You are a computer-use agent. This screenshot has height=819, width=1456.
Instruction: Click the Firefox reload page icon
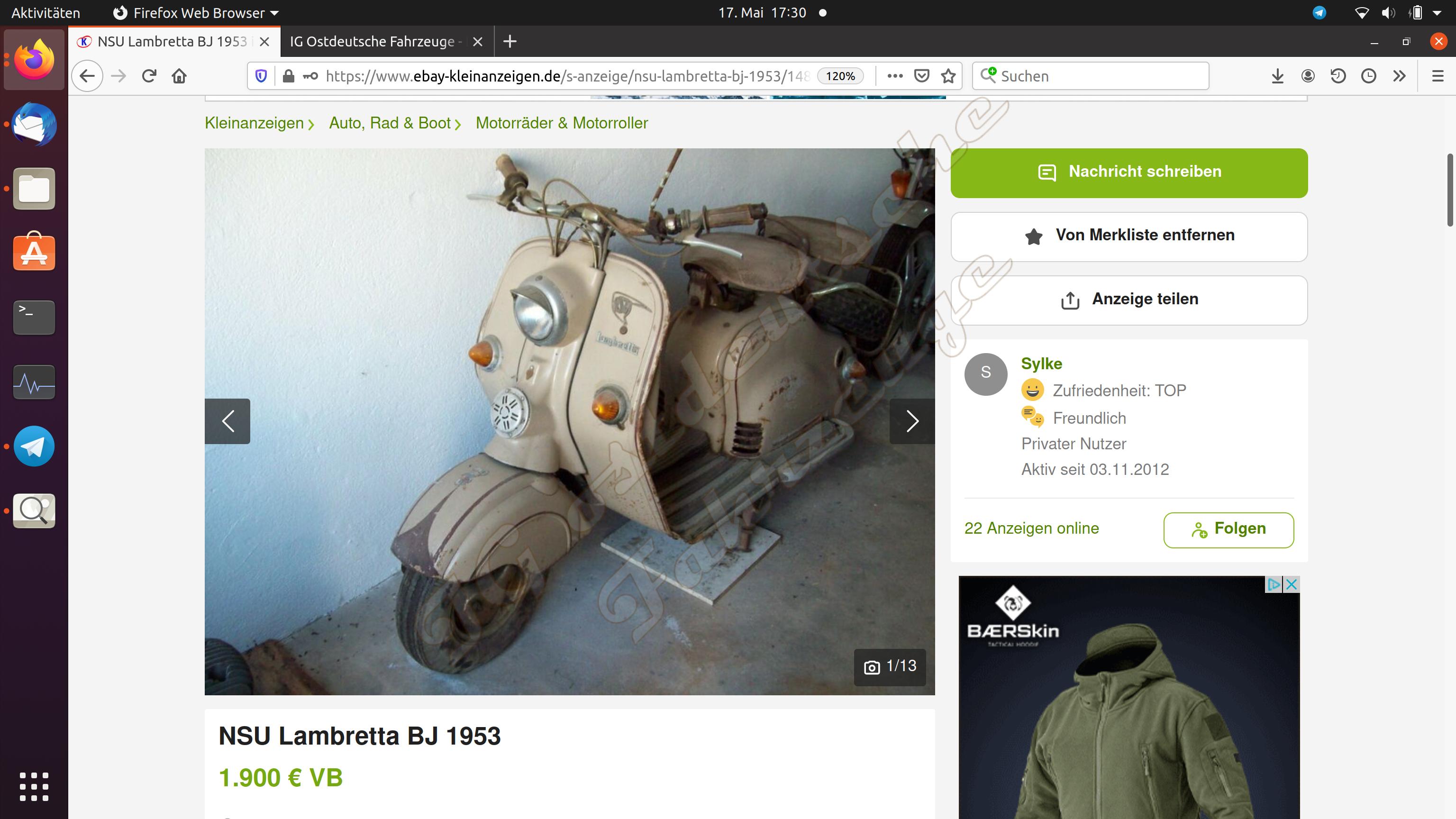point(149,76)
